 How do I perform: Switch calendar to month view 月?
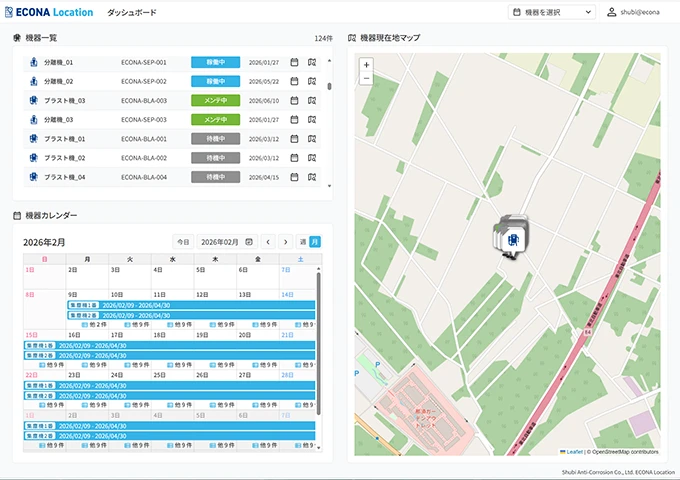[x=315, y=242]
